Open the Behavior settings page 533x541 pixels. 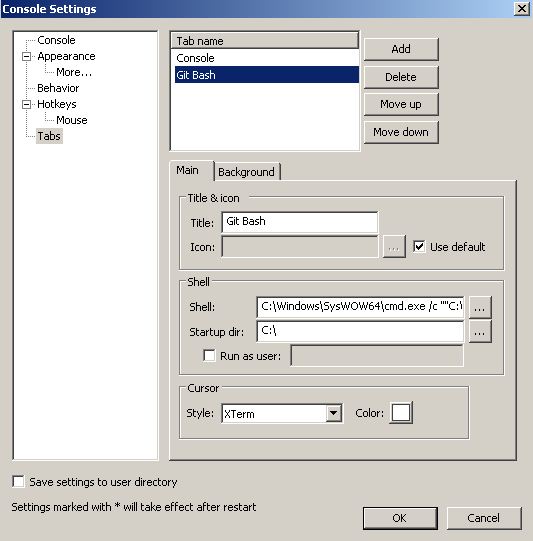tap(58, 88)
